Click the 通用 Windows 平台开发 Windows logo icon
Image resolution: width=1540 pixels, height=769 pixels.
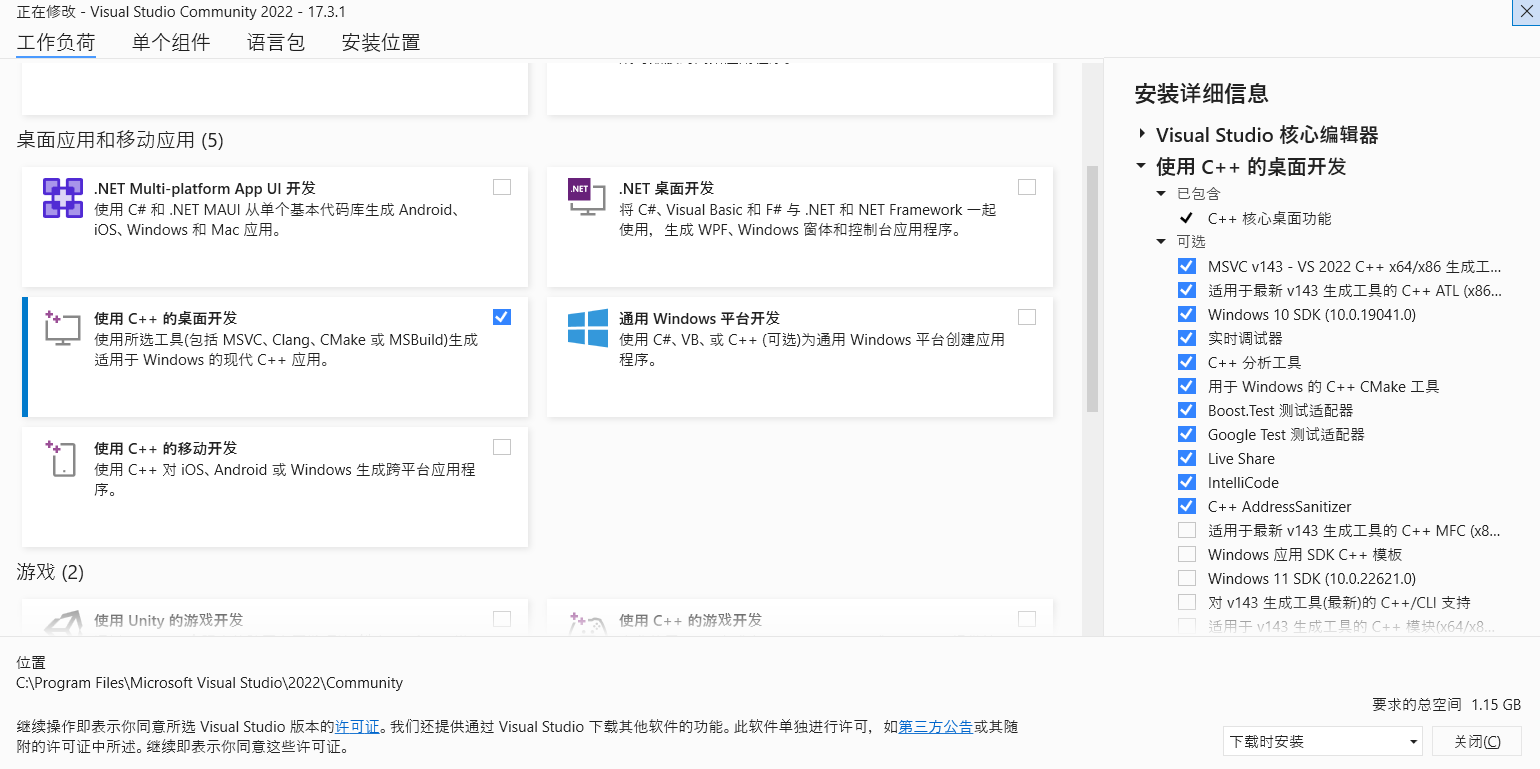[x=588, y=328]
